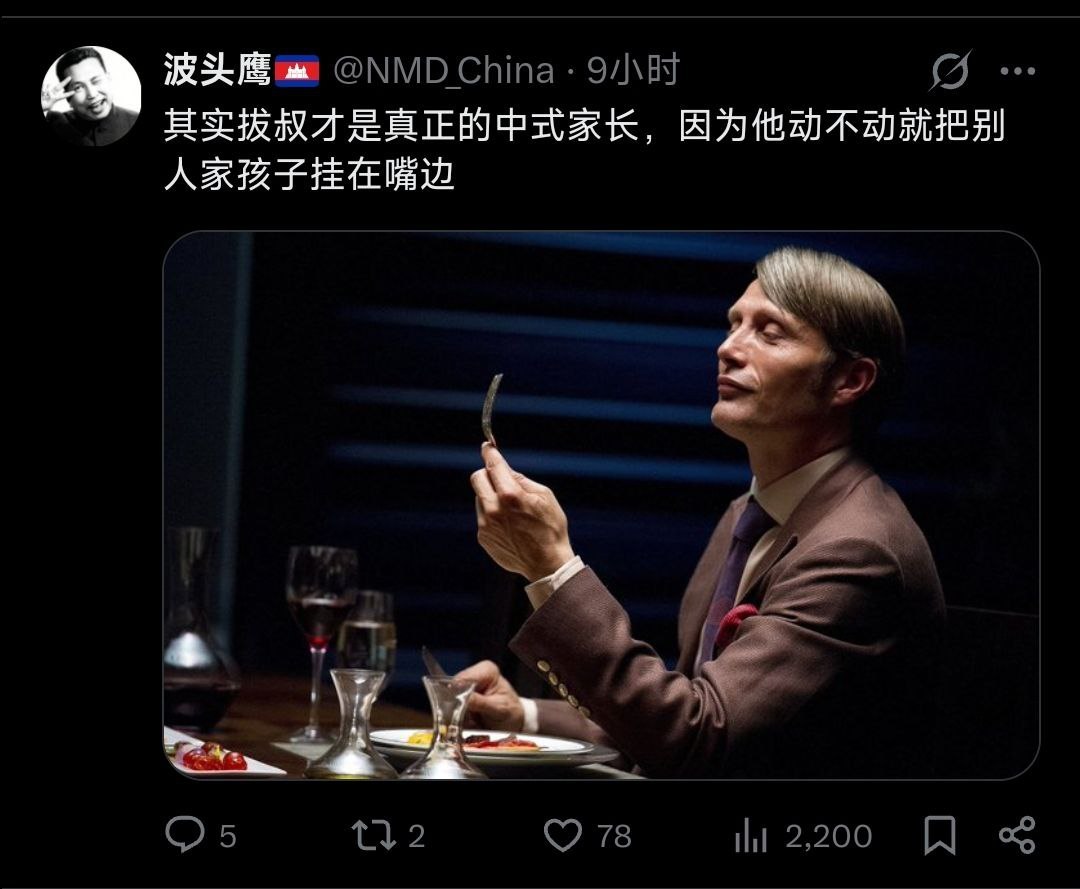The height and width of the screenshot is (889, 1080).
Task: Like the post with the heart icon
Action: (x=563, y=835)
